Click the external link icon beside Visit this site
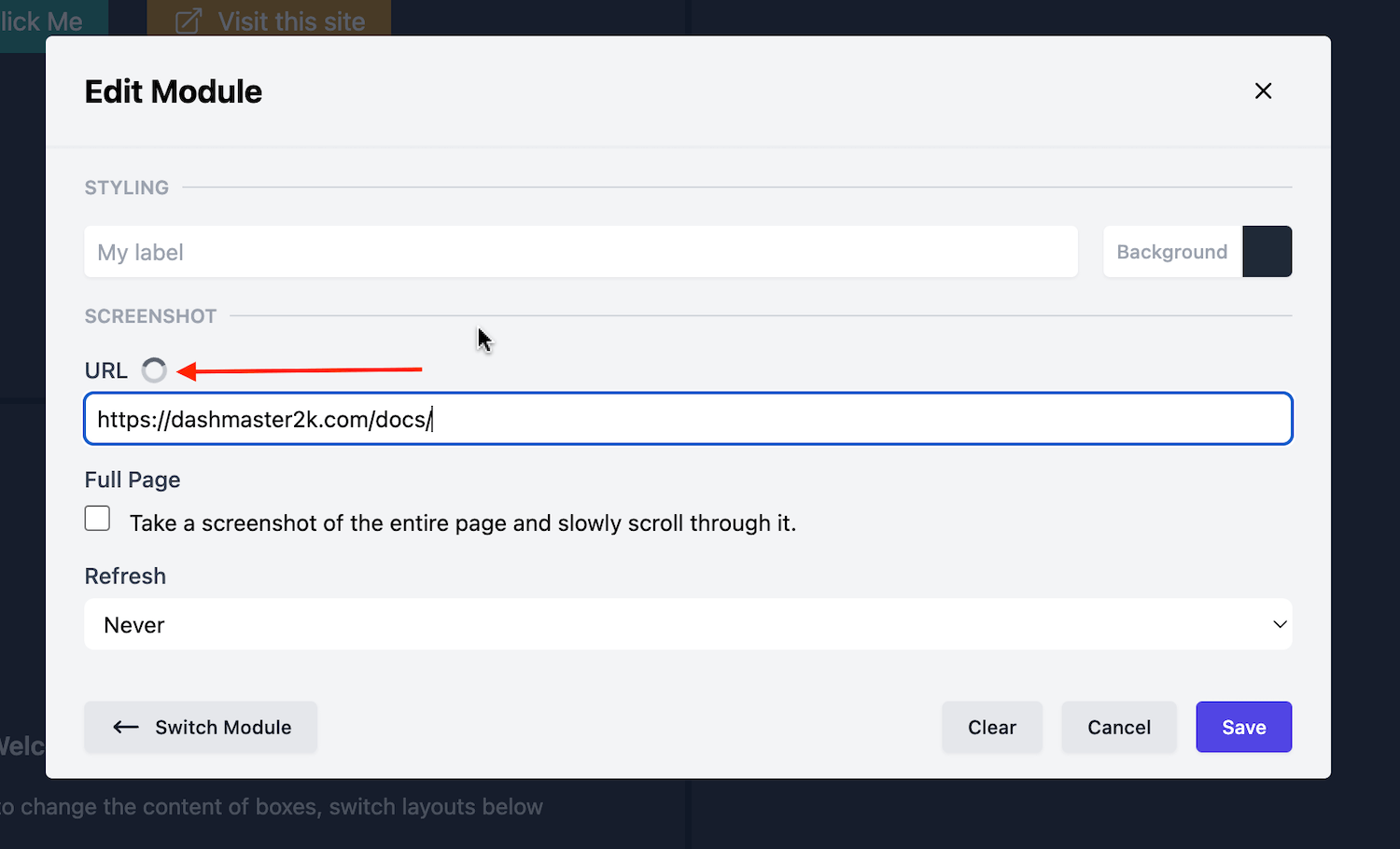 (x=189, y=21)
